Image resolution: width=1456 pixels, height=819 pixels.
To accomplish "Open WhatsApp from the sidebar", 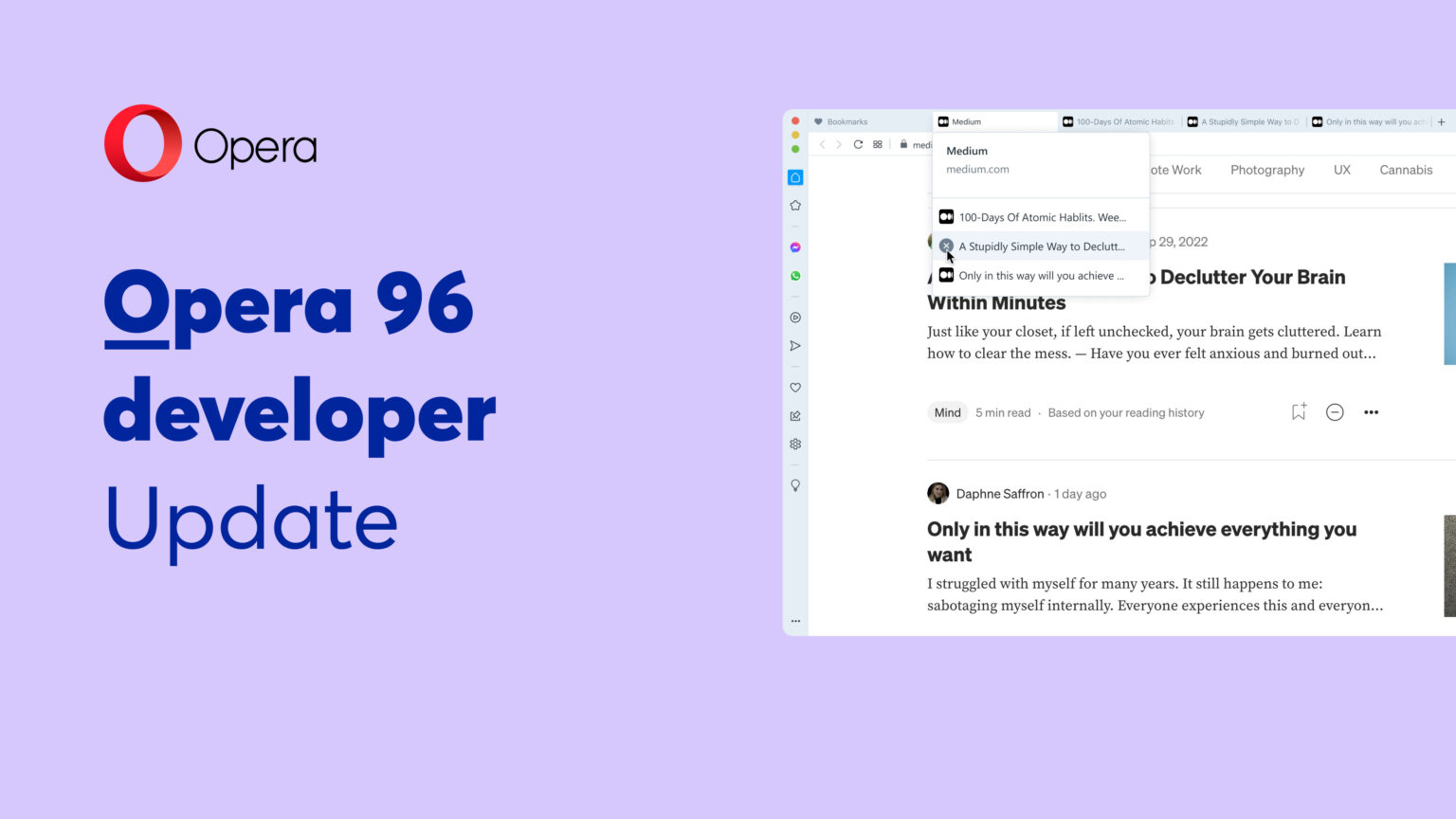I will tap(795, 275).
